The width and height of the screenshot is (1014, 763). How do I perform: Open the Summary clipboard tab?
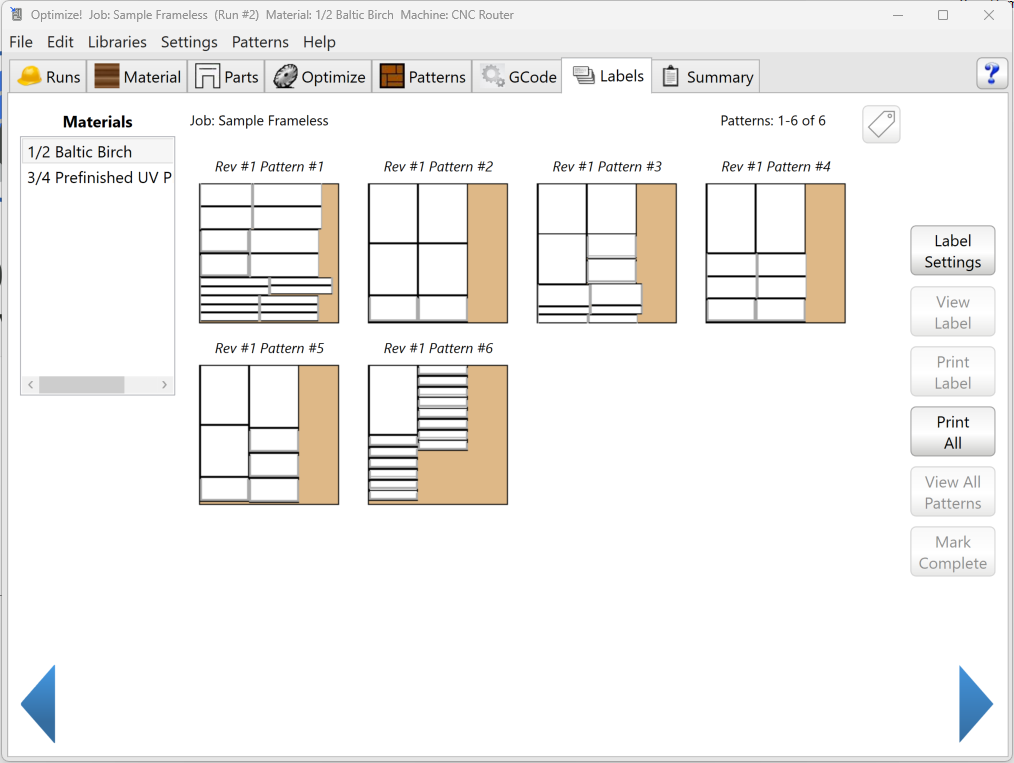coord(706,77)
